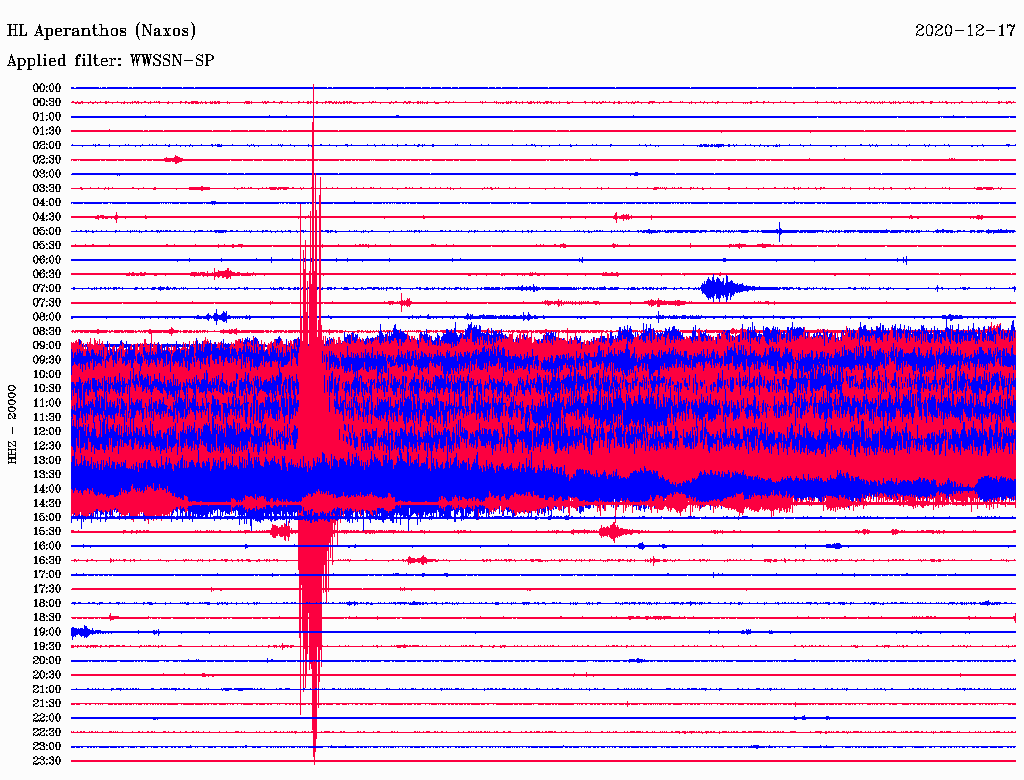Select the 04:00 time label
This screenshot has height=780, width=1024.
pyautogui.click(x=47, y=203)
